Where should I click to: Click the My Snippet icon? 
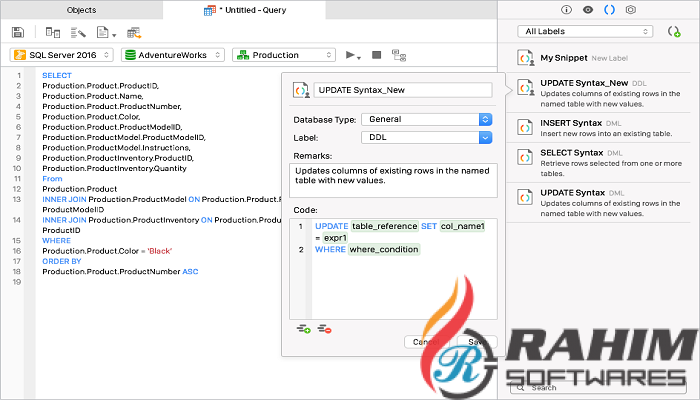[x=525, y=58]
